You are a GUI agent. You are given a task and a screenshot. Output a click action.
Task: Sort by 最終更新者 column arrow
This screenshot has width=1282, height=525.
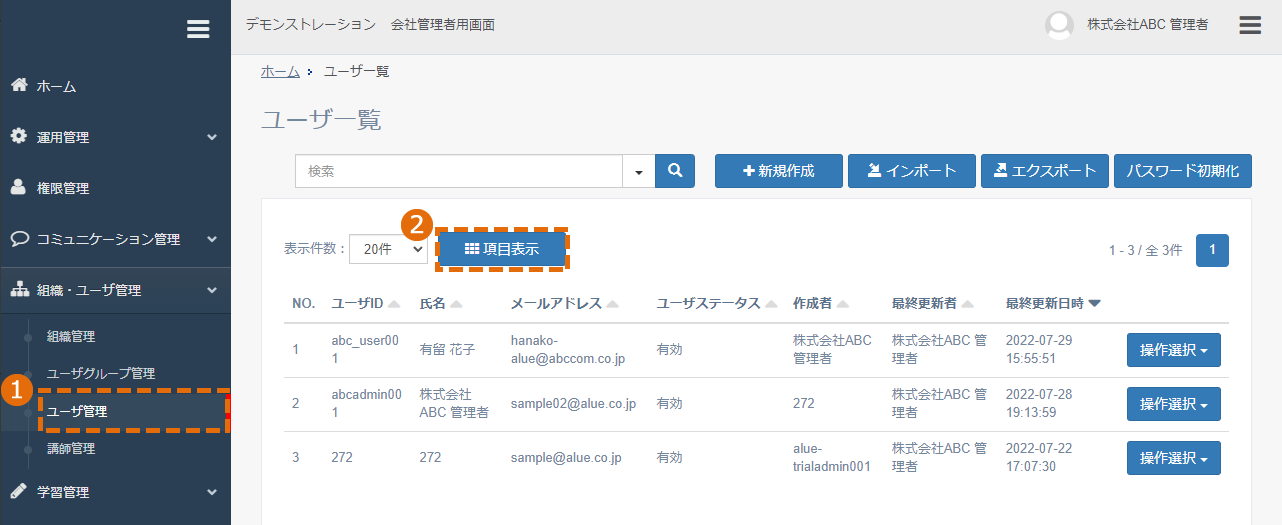point(968,304)
